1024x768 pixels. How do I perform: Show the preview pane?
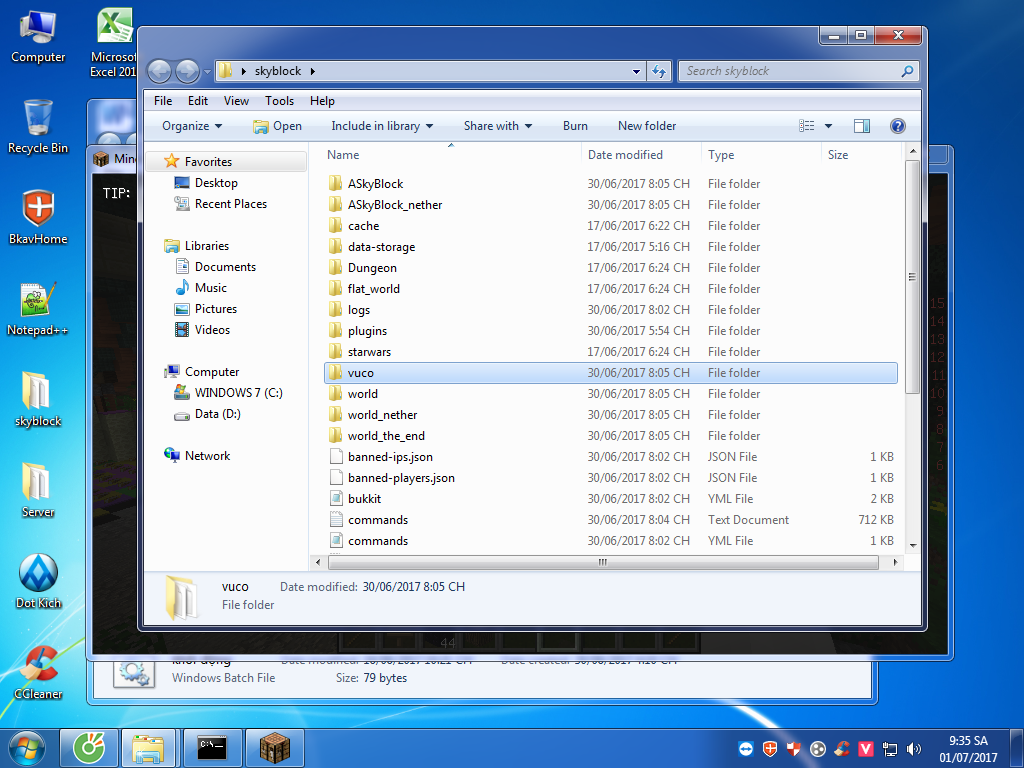pos(861,126)
